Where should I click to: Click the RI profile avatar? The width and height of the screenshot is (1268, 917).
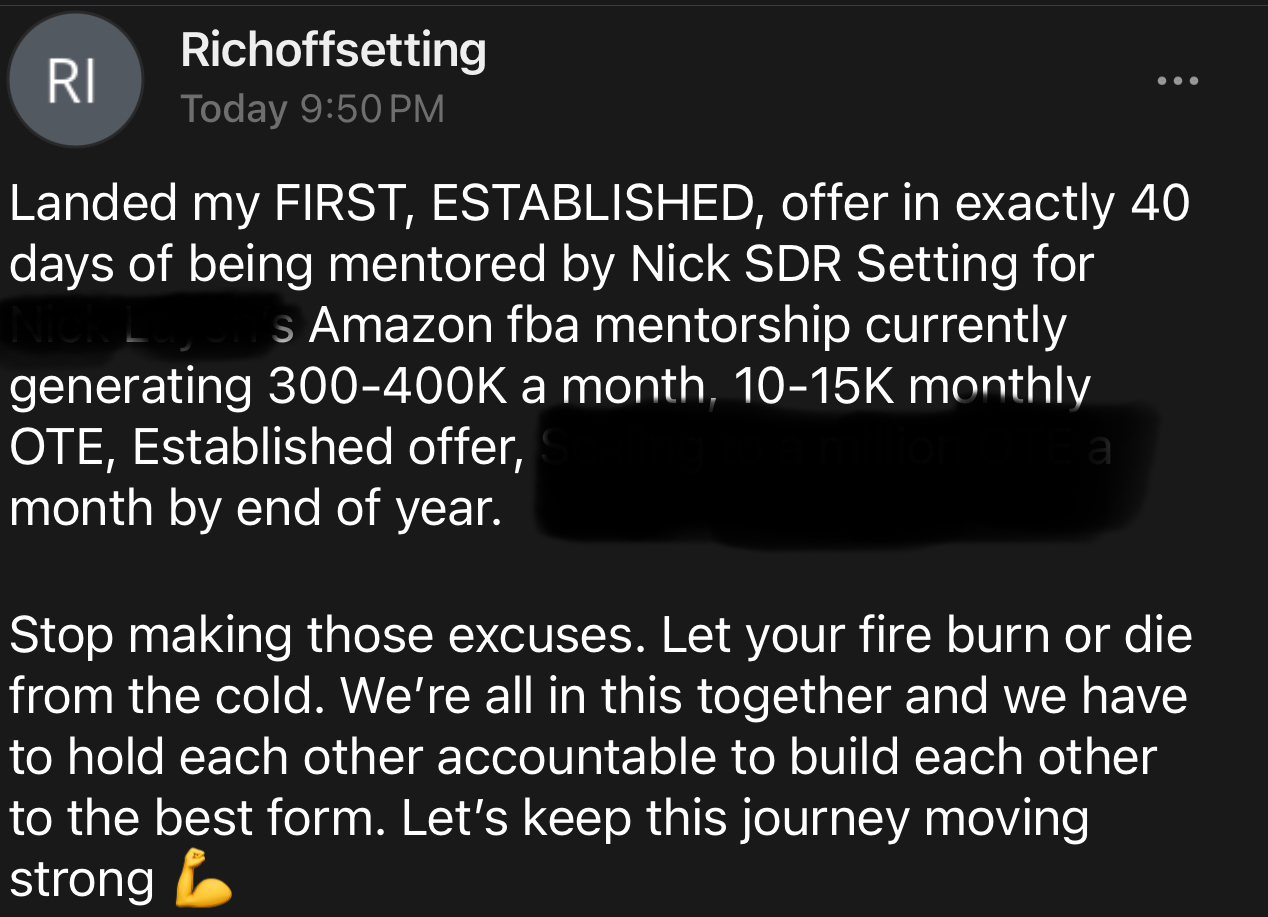74,81
